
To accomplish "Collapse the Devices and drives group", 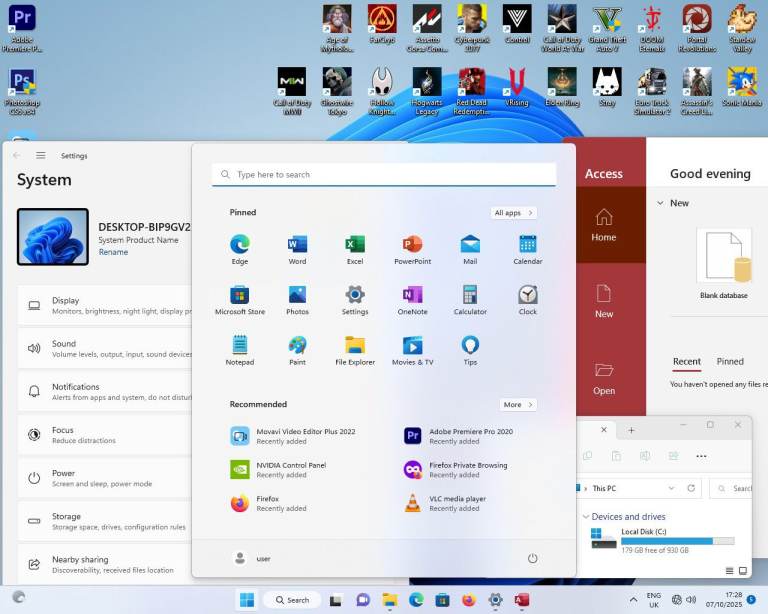I will coord(585,517).
